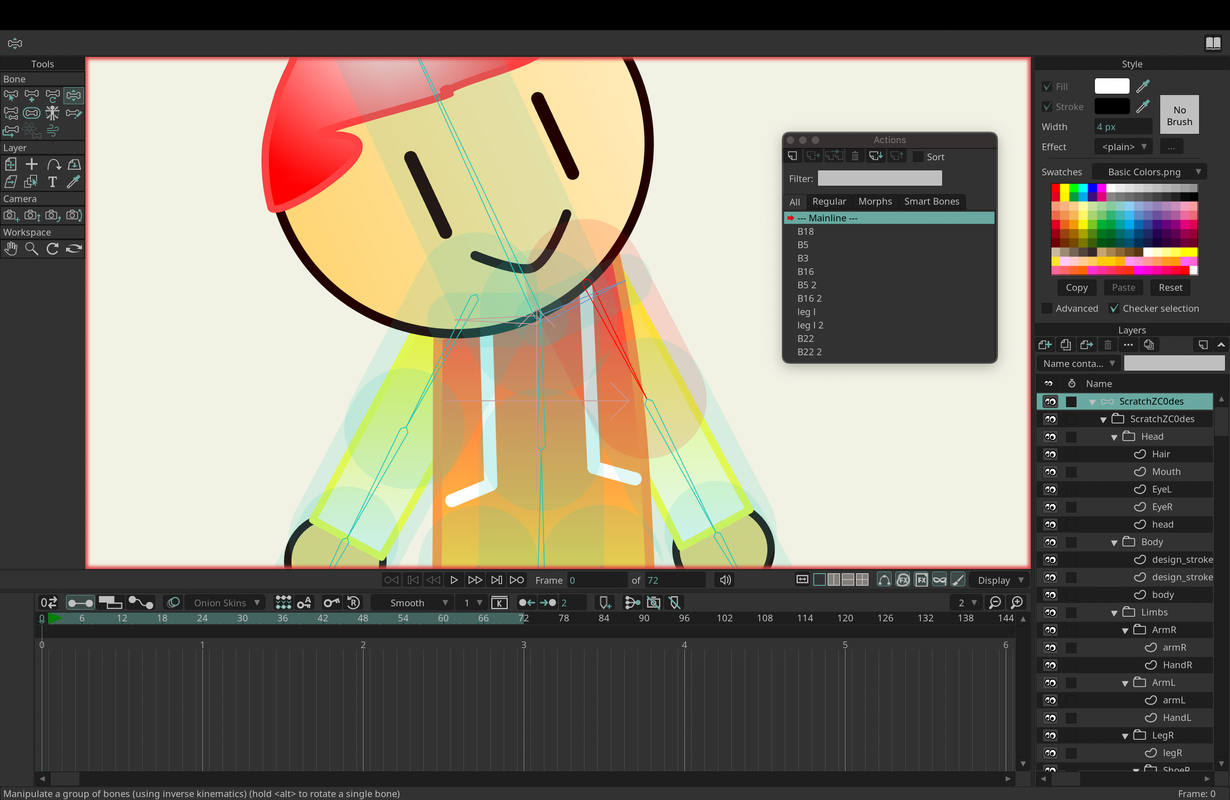Viewport: 1230px width, 800px height.
Task: Click the Reset style button
Action: tap(1171, 288)
